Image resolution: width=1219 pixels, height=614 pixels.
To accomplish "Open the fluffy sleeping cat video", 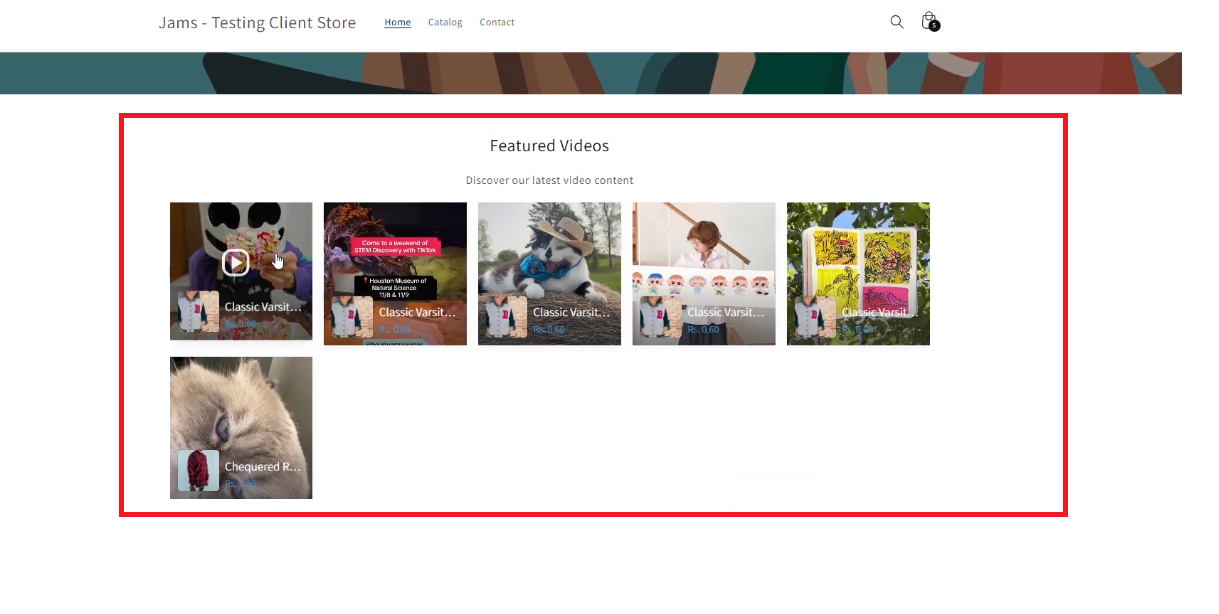I will (x=240, y=405).
